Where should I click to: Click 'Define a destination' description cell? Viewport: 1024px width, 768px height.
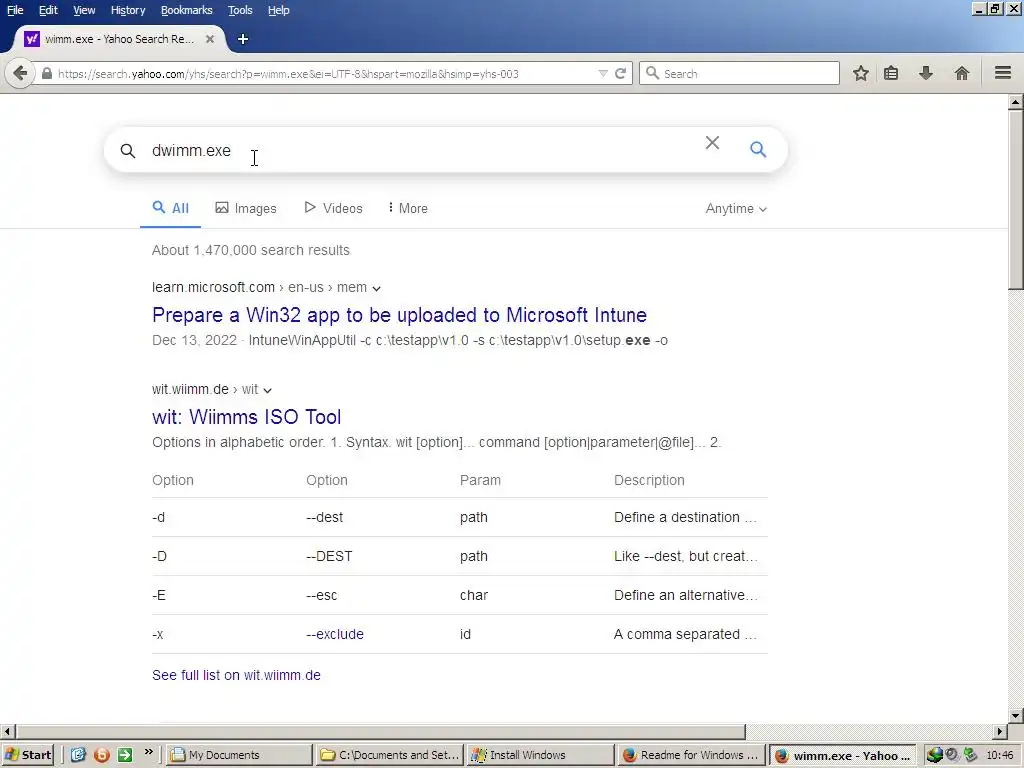pyautogui.click(x=685, y=517)
